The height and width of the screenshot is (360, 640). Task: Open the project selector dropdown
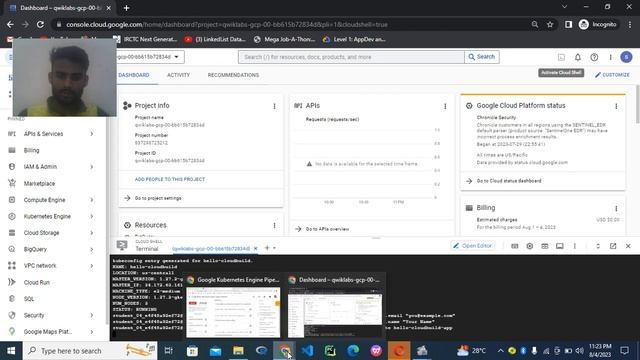tap(149, 57)
